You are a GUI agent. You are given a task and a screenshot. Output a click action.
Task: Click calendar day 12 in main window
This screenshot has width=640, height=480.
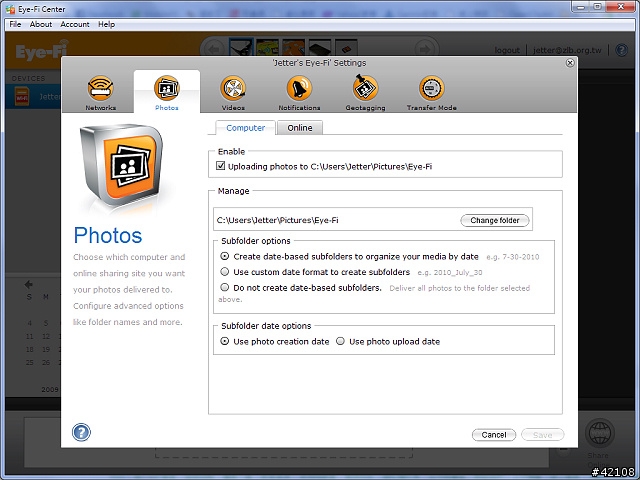pos(46,336)
